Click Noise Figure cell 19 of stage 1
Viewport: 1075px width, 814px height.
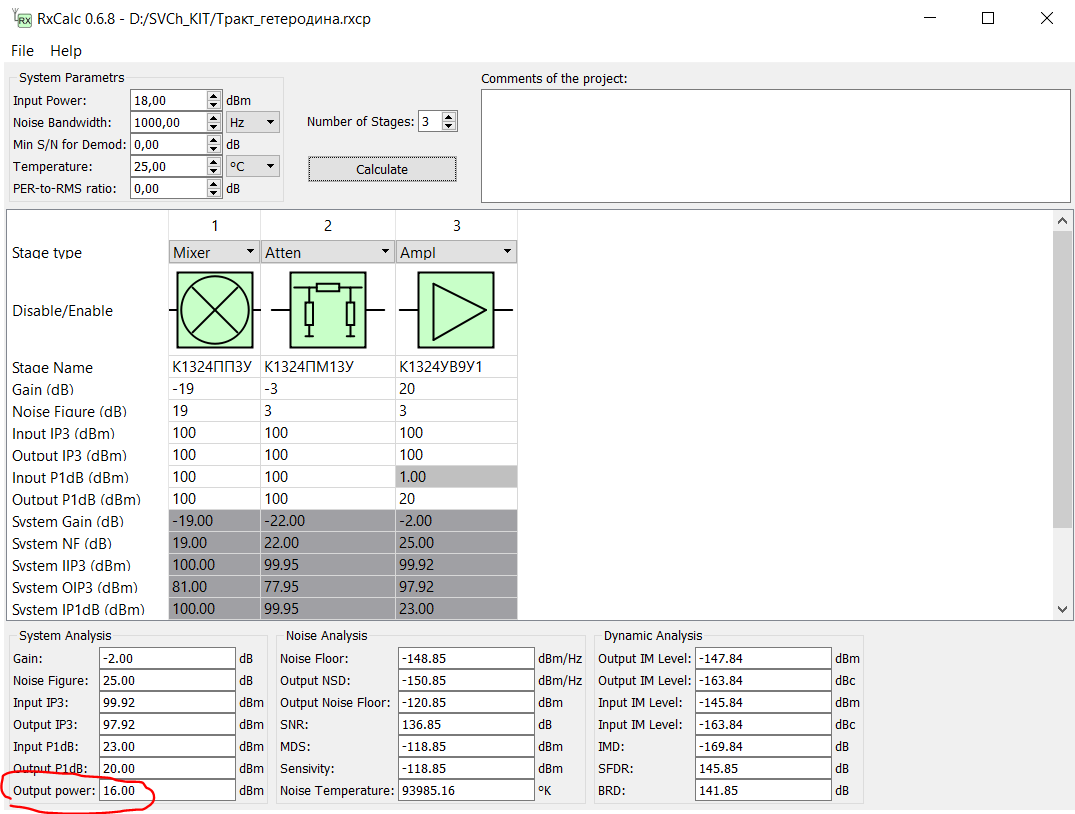[x=214, y=411]
